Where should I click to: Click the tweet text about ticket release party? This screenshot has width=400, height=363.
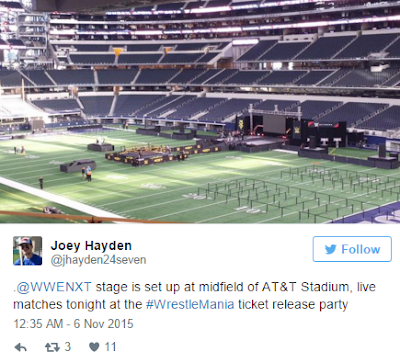click(194, 296)
